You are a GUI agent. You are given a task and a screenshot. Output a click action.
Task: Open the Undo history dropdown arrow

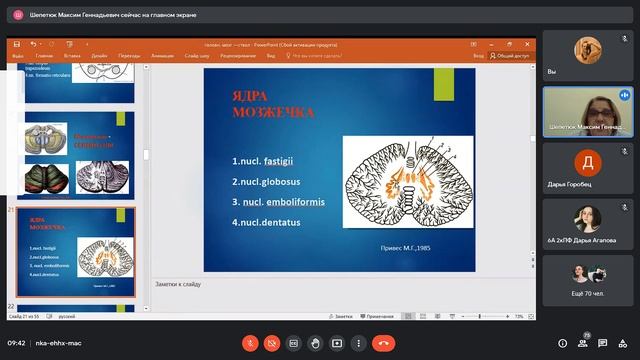pyautogui.click(x=41, y=44)
